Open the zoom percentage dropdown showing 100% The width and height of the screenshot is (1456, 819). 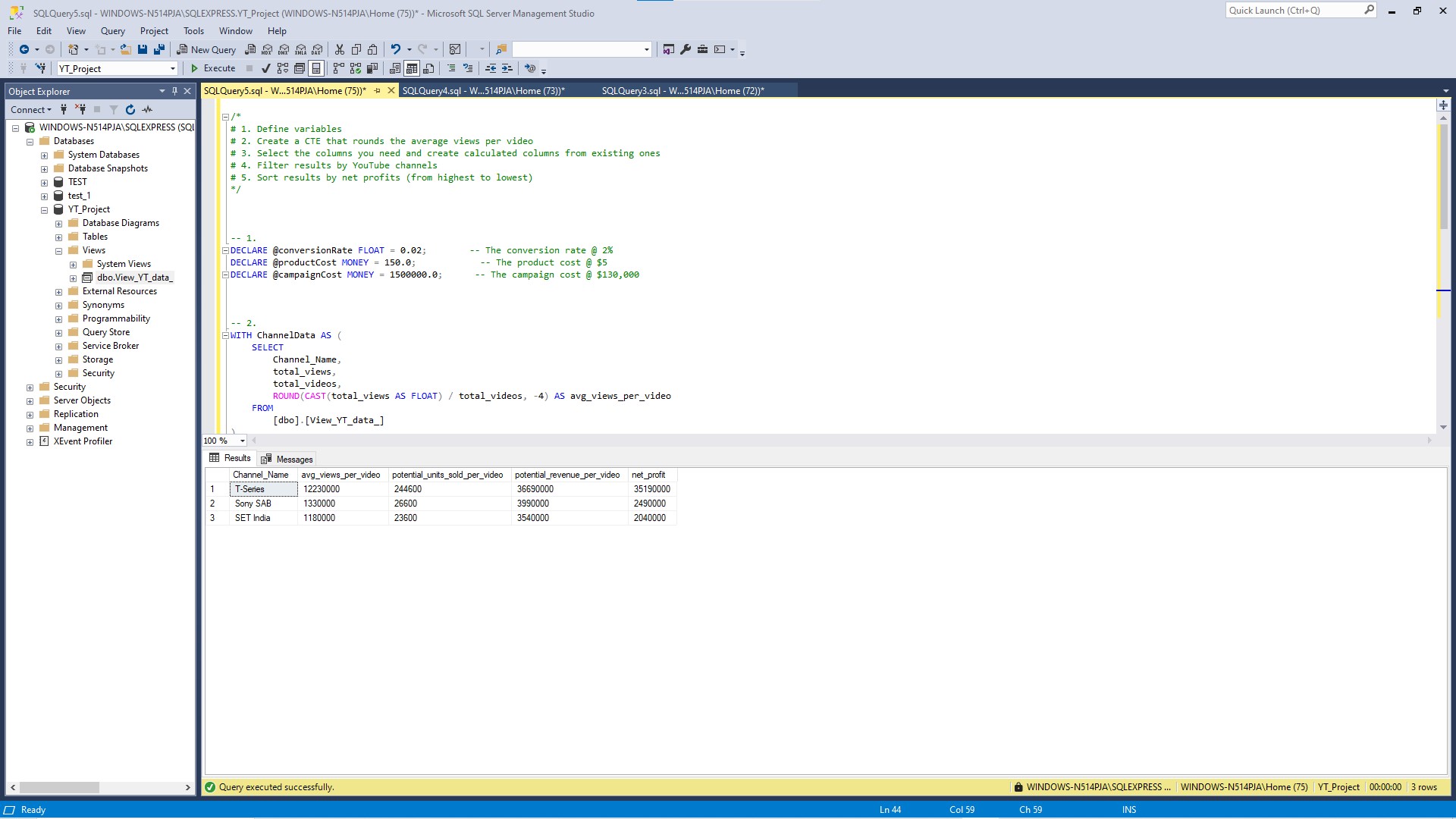click(241, 441)
